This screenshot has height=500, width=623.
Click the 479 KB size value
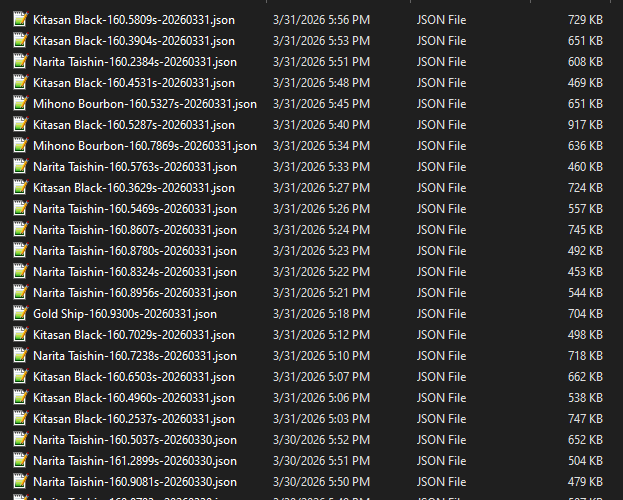pos(585,482)
